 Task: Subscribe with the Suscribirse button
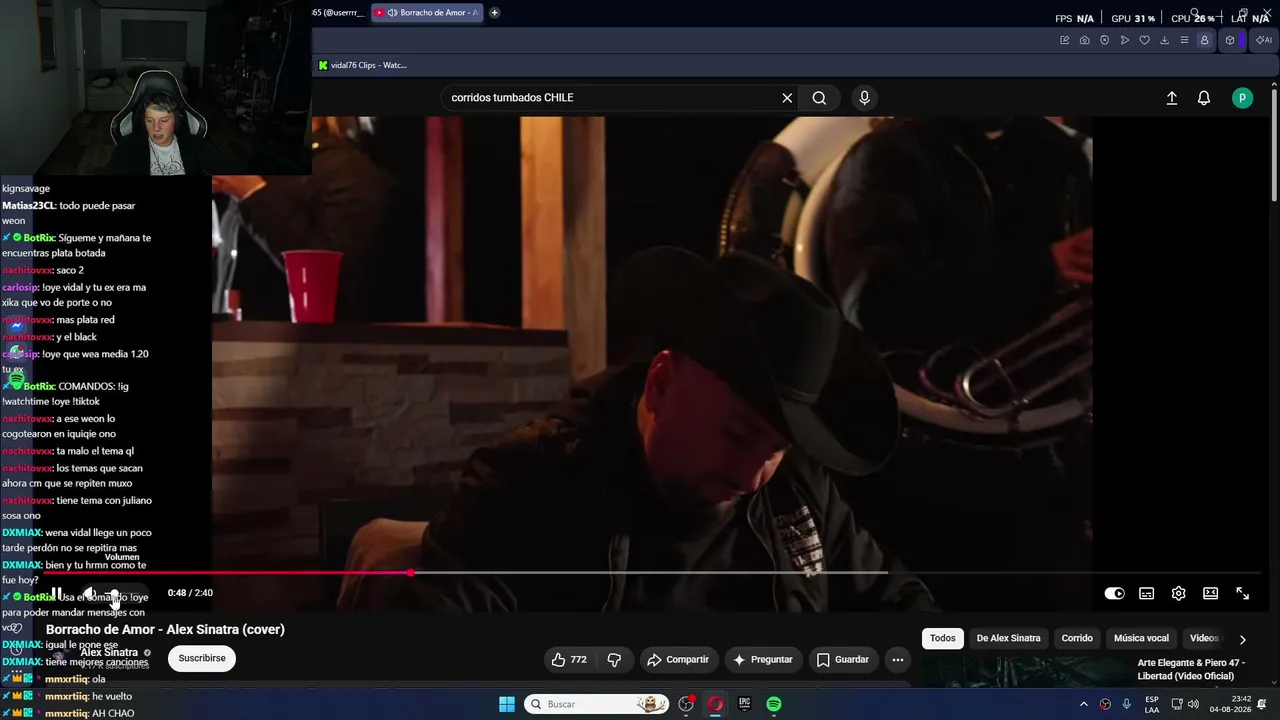tap(202, 658)
